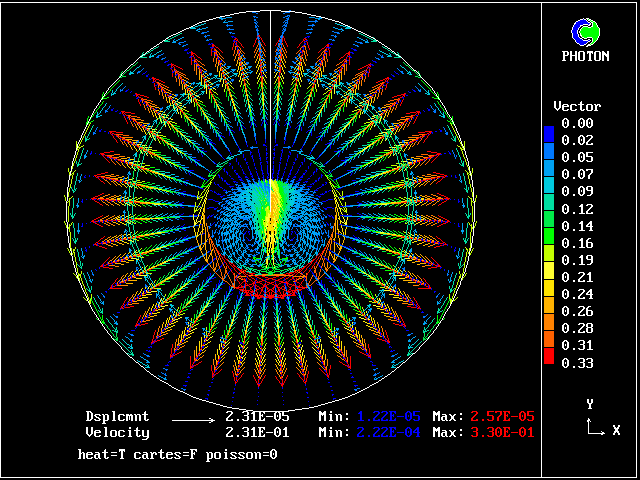The width and height of the screenshot is (640, 480).
Task: Click the 0.33 legend value
Action: click(x=577, y=363)
